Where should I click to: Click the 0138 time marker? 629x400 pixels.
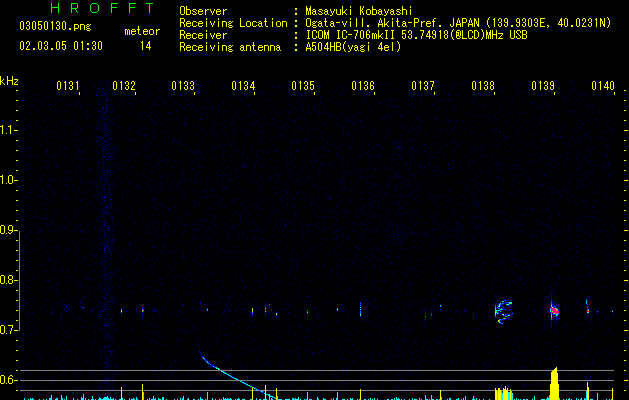click(x=483, y=86)
